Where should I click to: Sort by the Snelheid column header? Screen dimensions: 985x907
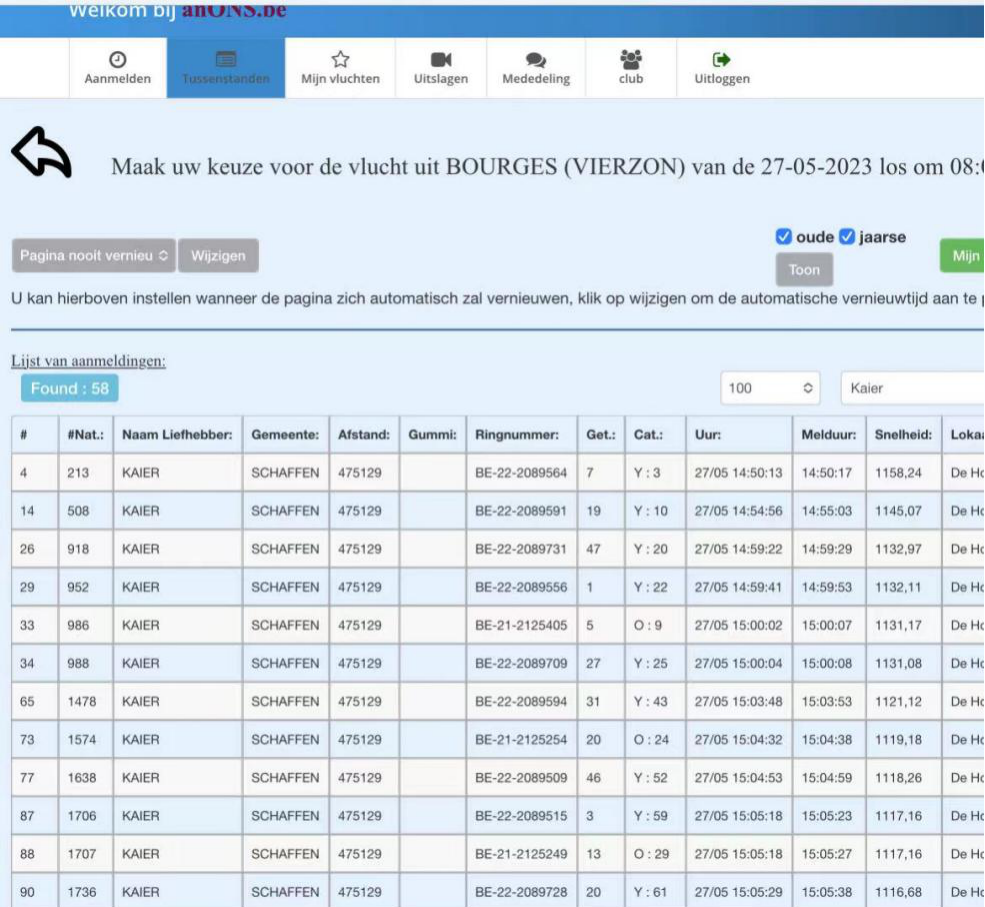coord(903,436)
